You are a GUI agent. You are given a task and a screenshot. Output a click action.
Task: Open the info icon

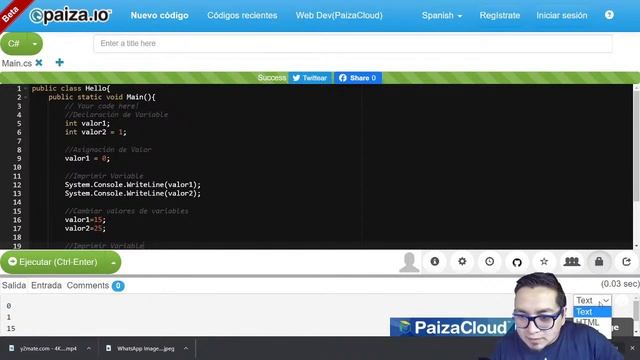click(435, 262)
